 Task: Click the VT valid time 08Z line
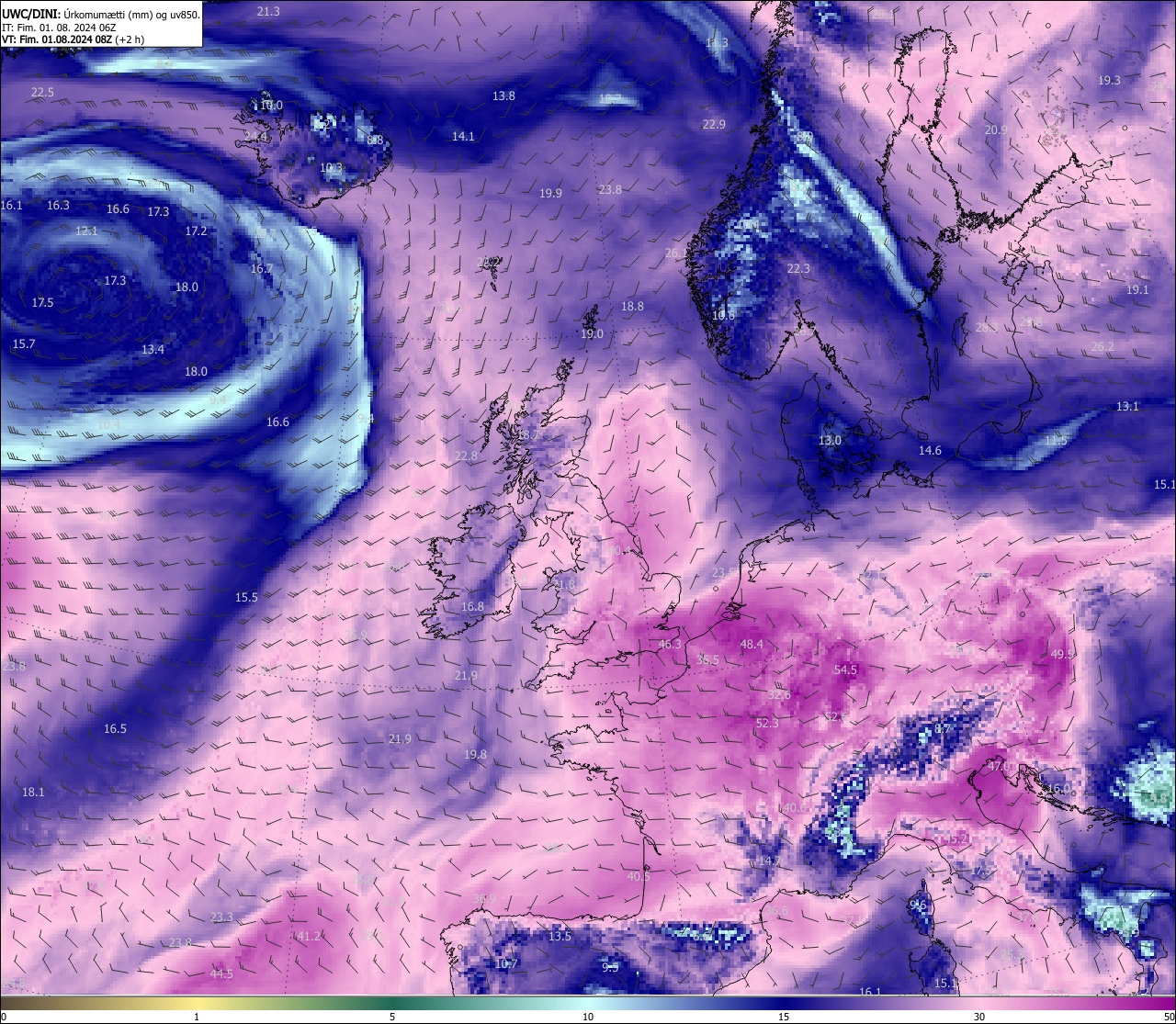click(x=73, y=39)
